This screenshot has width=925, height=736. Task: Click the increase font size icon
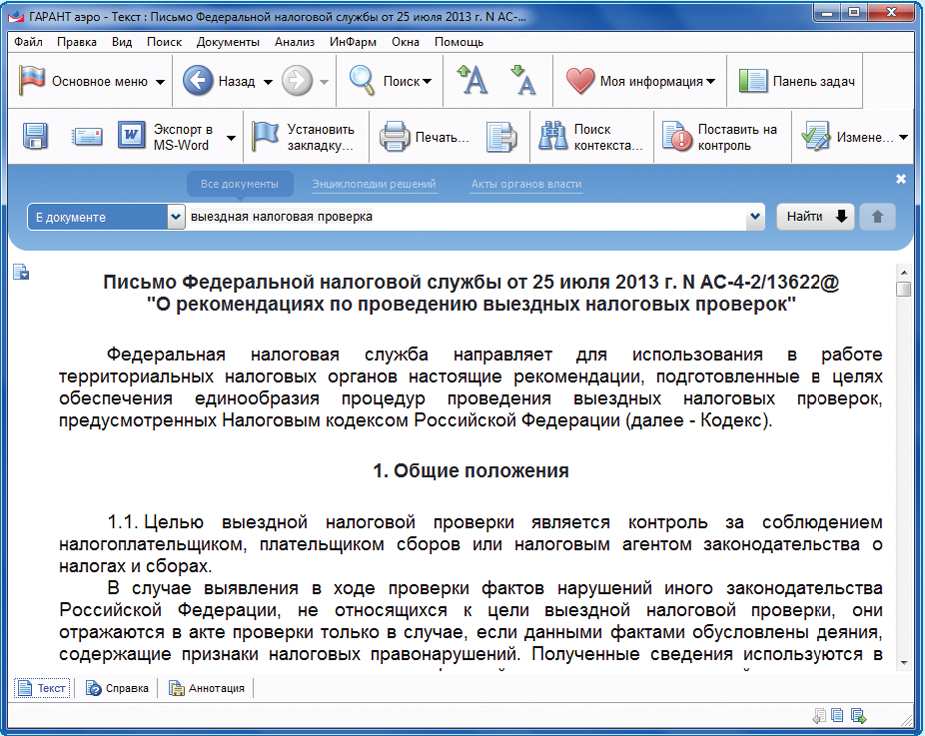tap(472, 81)
